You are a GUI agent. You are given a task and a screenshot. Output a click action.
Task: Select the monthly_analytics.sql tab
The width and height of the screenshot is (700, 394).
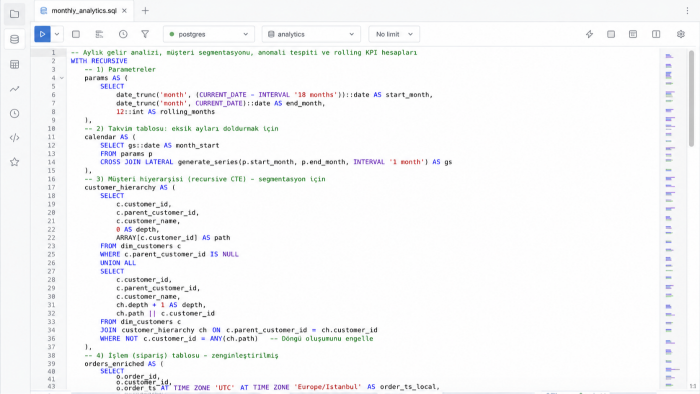83,11
